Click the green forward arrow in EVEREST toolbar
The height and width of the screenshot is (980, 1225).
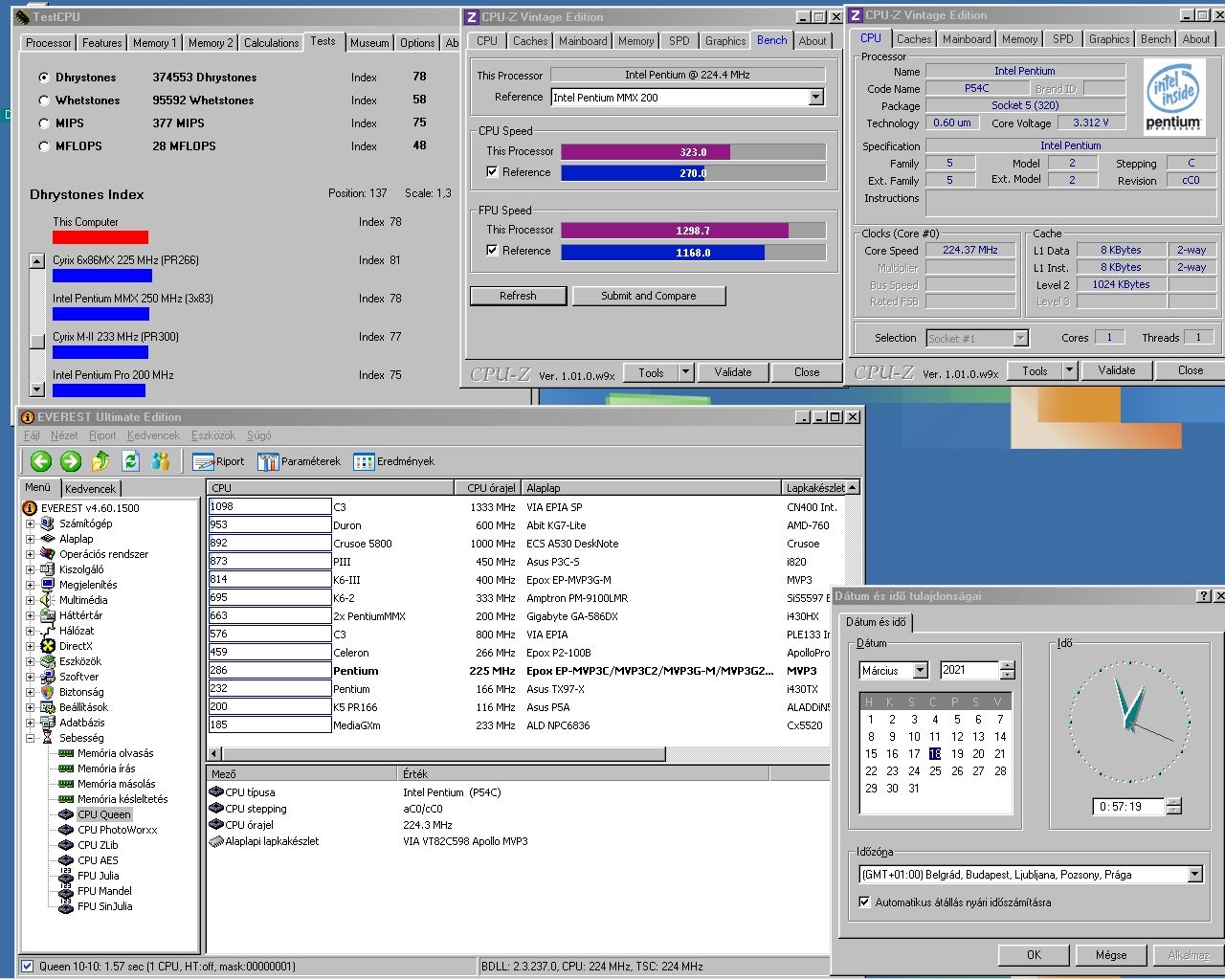tap(71, 461)
